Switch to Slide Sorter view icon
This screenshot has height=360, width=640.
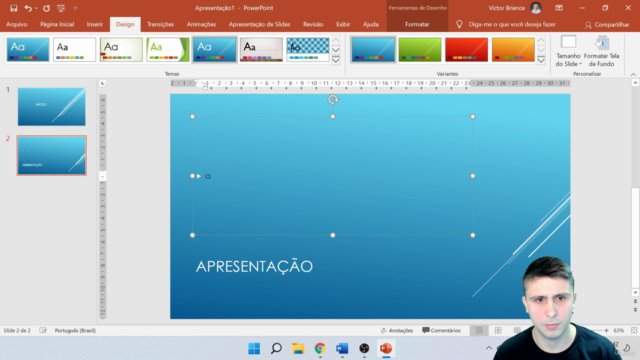tap(498, 330)
